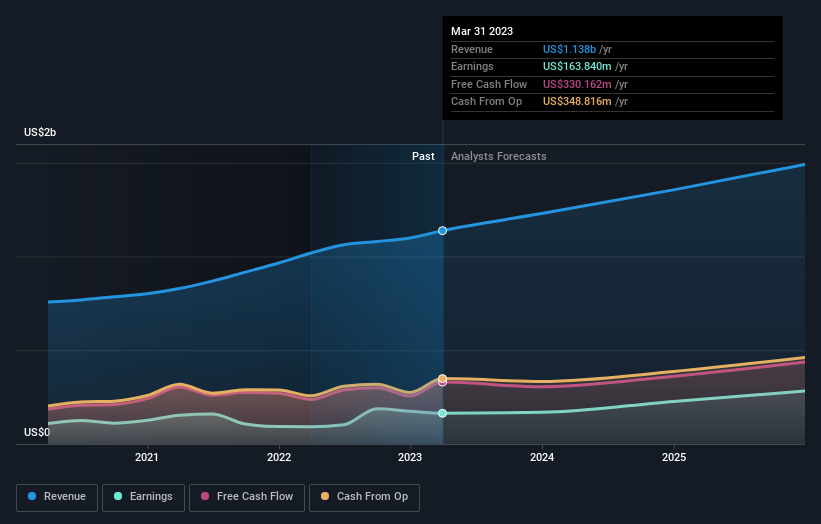
Task: Click the Cash From Op label in tooltip
Action: click(486, 102)
